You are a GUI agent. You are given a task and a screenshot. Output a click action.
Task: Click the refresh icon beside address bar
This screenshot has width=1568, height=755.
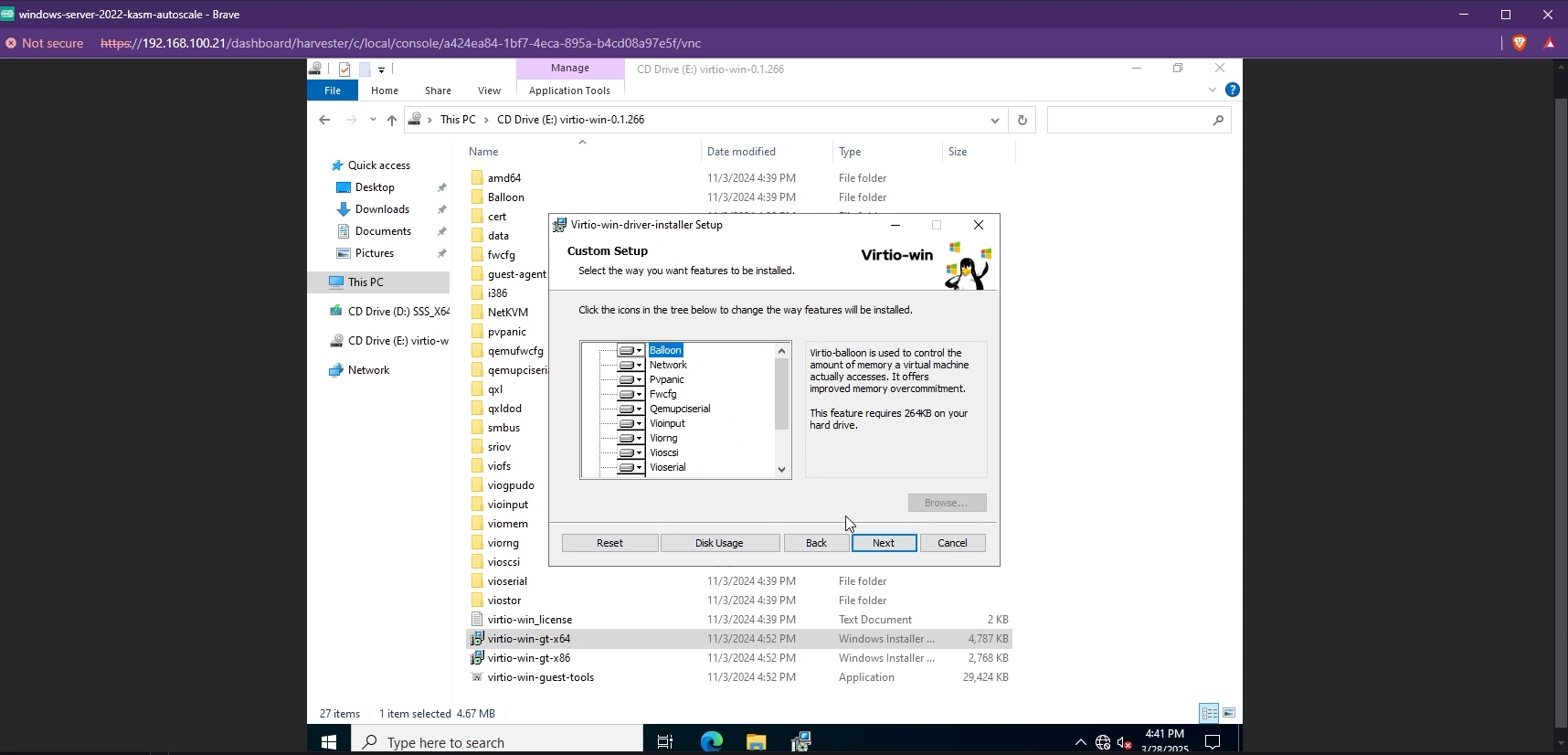click(1022, 121)
